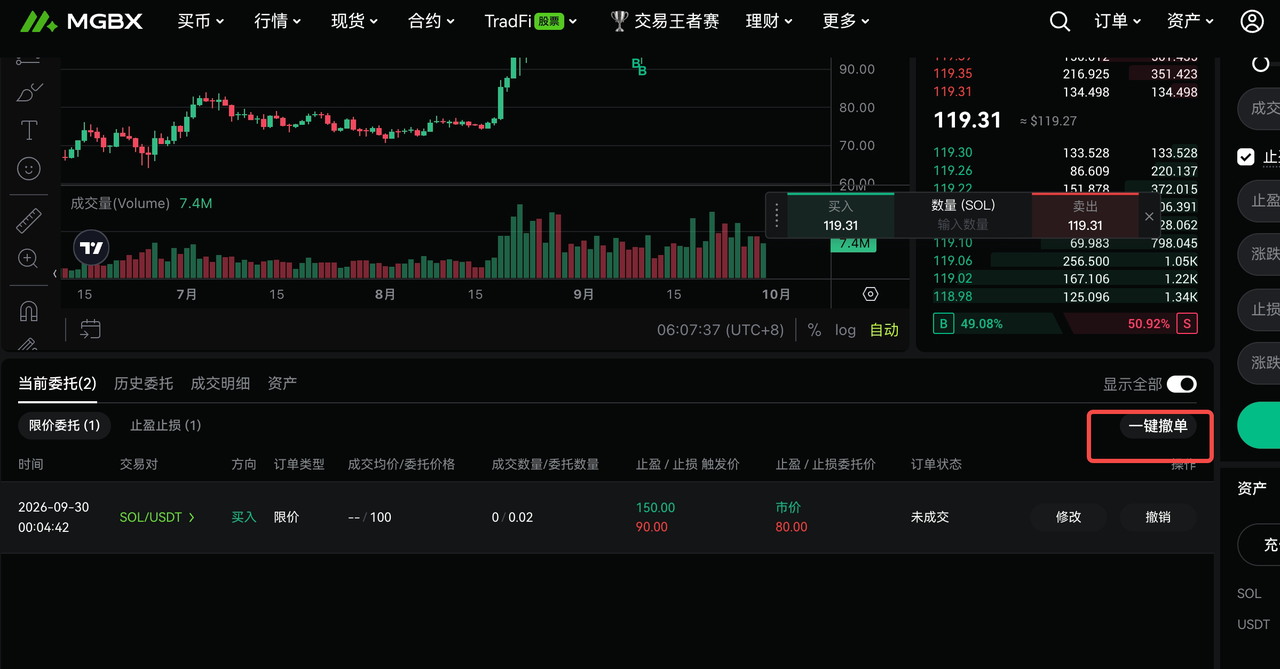Click the TradingView logo on chart
1280x669 pixels.
pyautogui.click(x=92, y=248)
